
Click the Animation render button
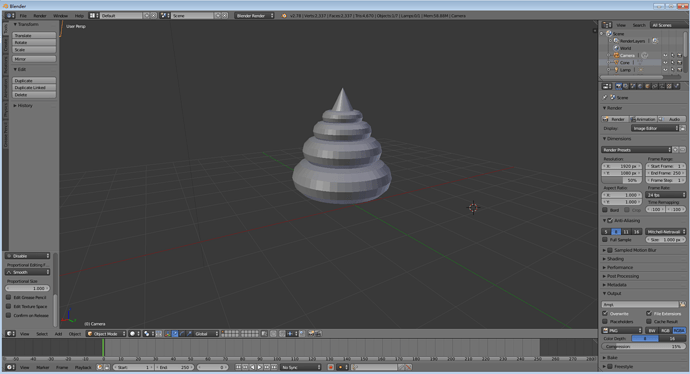[x=643, y=119]
